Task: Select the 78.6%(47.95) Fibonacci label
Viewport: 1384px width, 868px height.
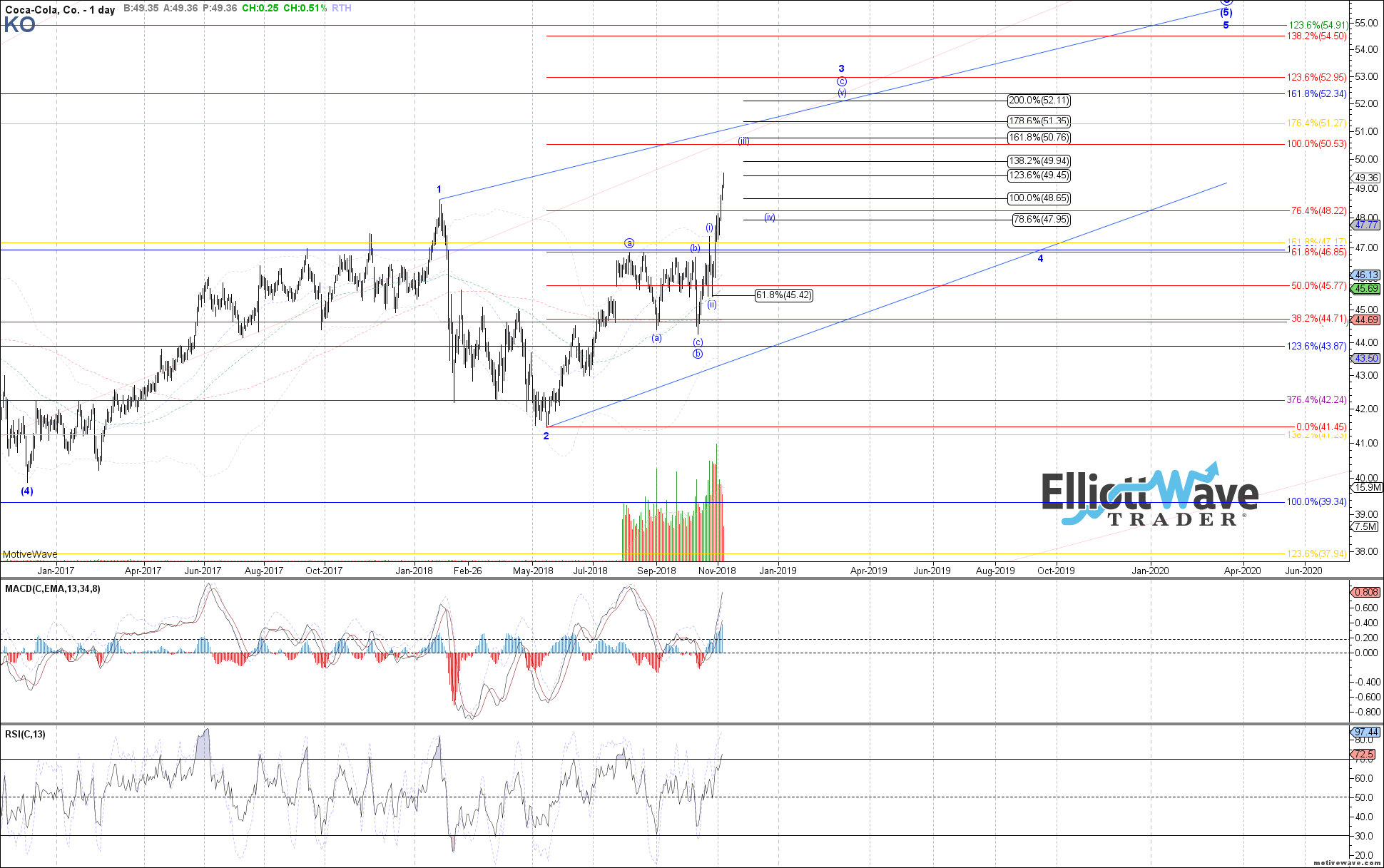Action: coord(1042,220)
